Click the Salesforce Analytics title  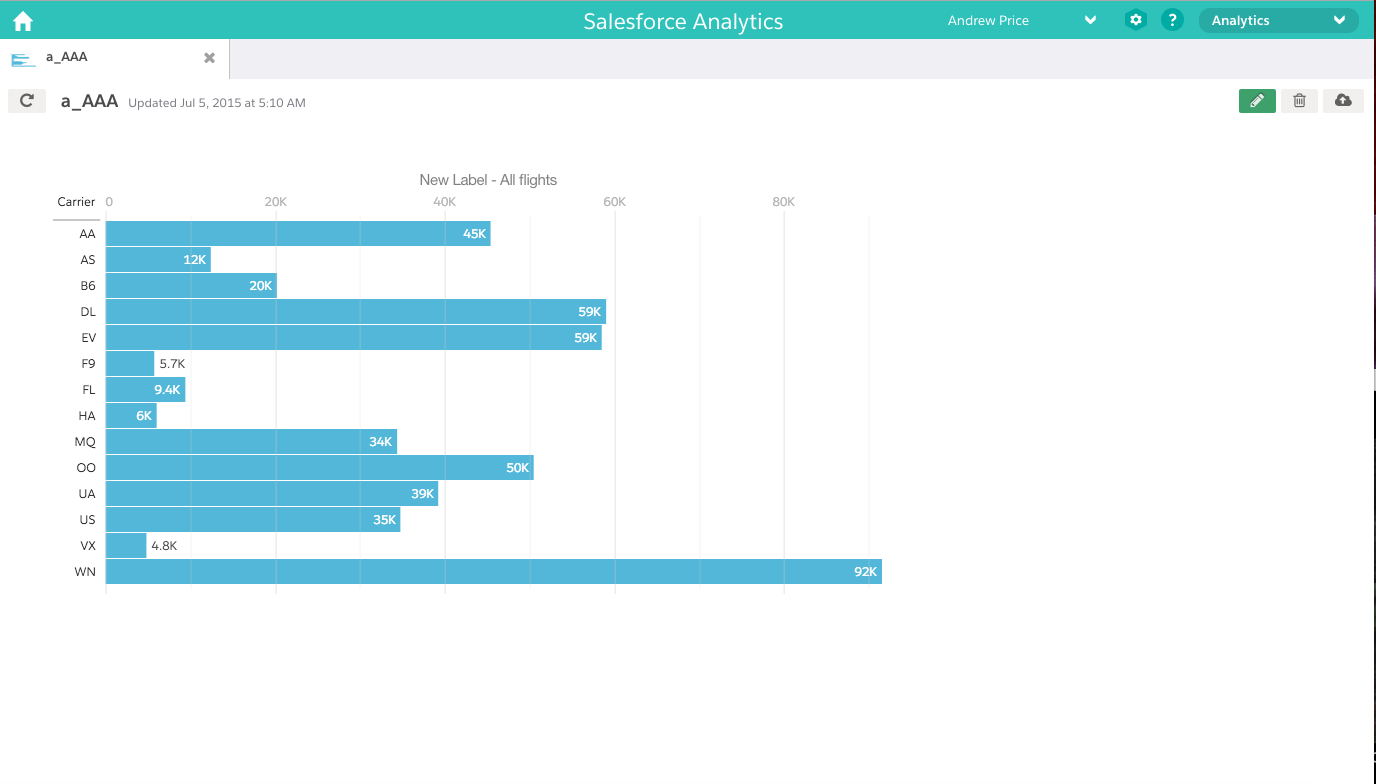tap(683, 21)
